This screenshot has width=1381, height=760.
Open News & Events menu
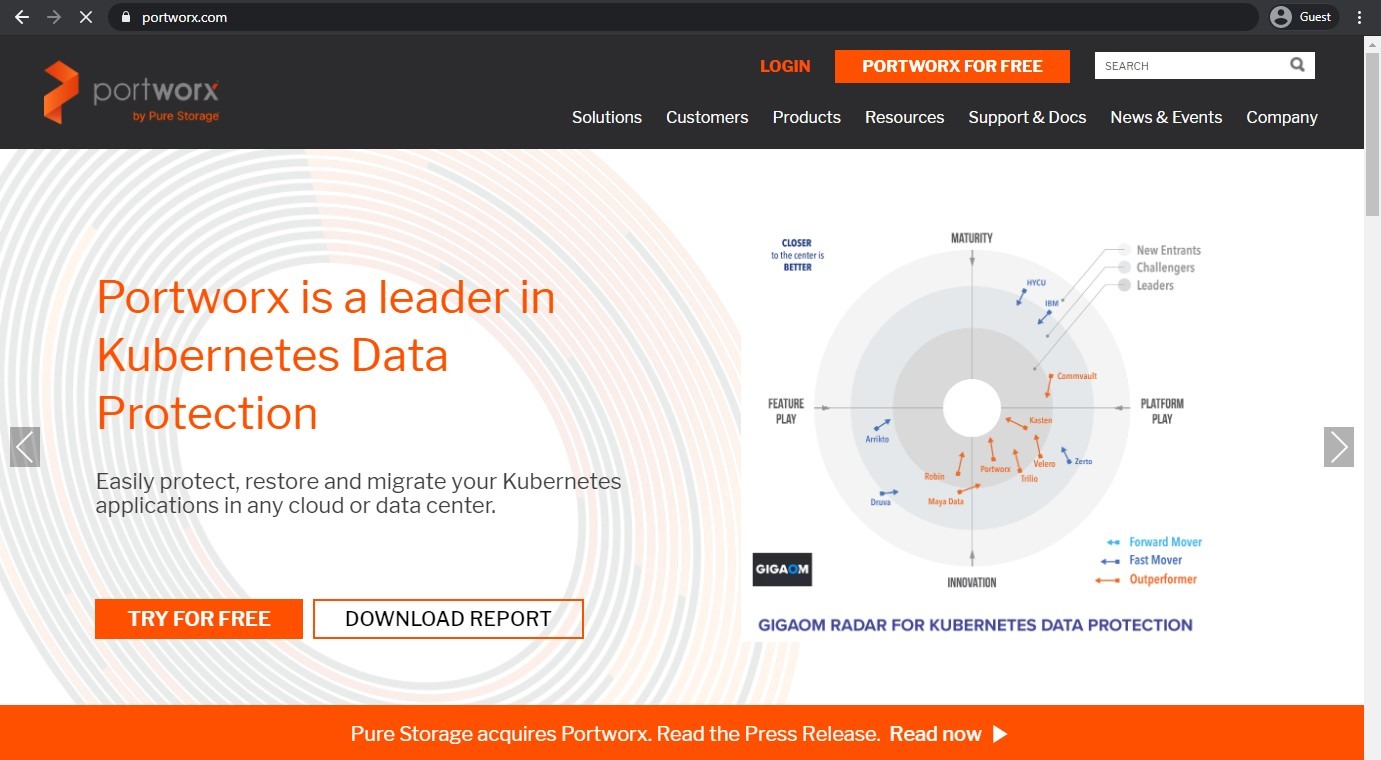tap(1166, 117)
